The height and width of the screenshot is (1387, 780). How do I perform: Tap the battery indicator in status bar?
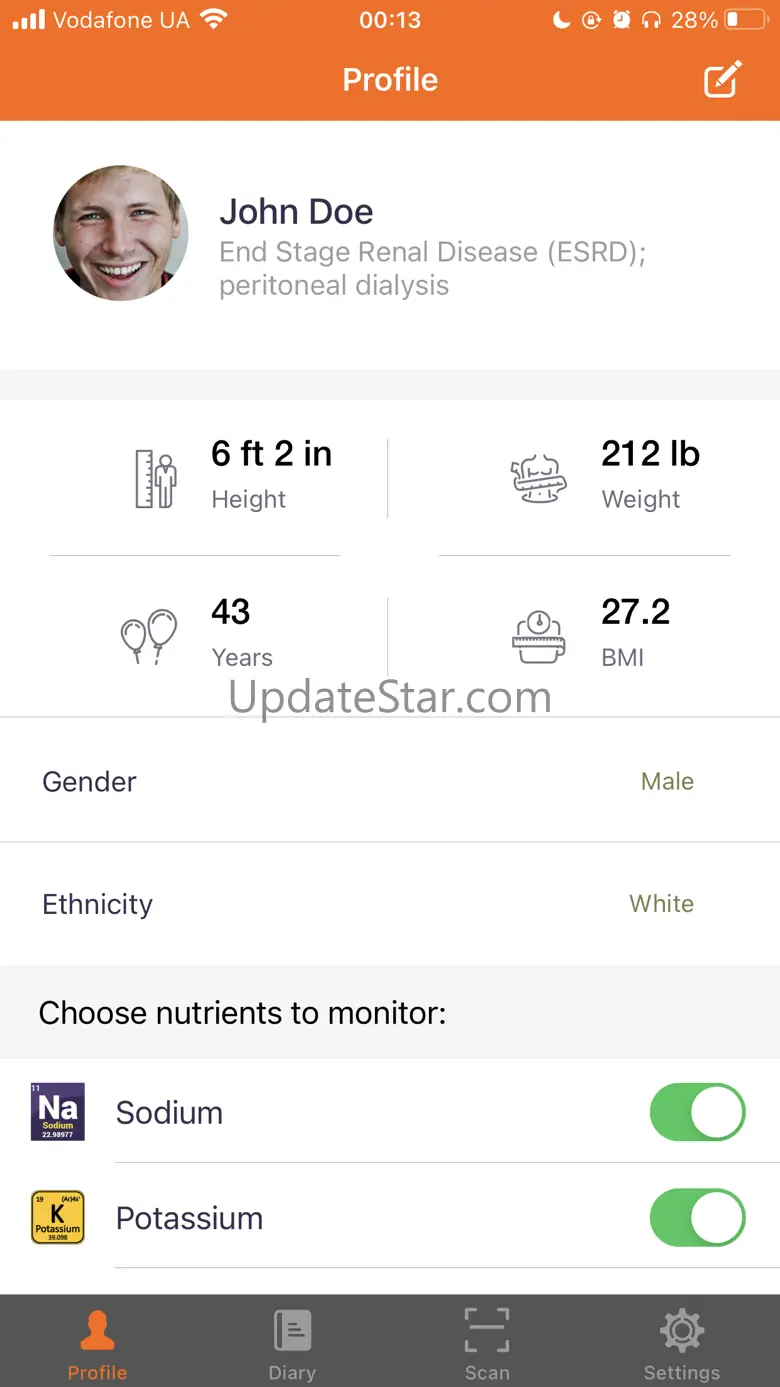(745, 20)
